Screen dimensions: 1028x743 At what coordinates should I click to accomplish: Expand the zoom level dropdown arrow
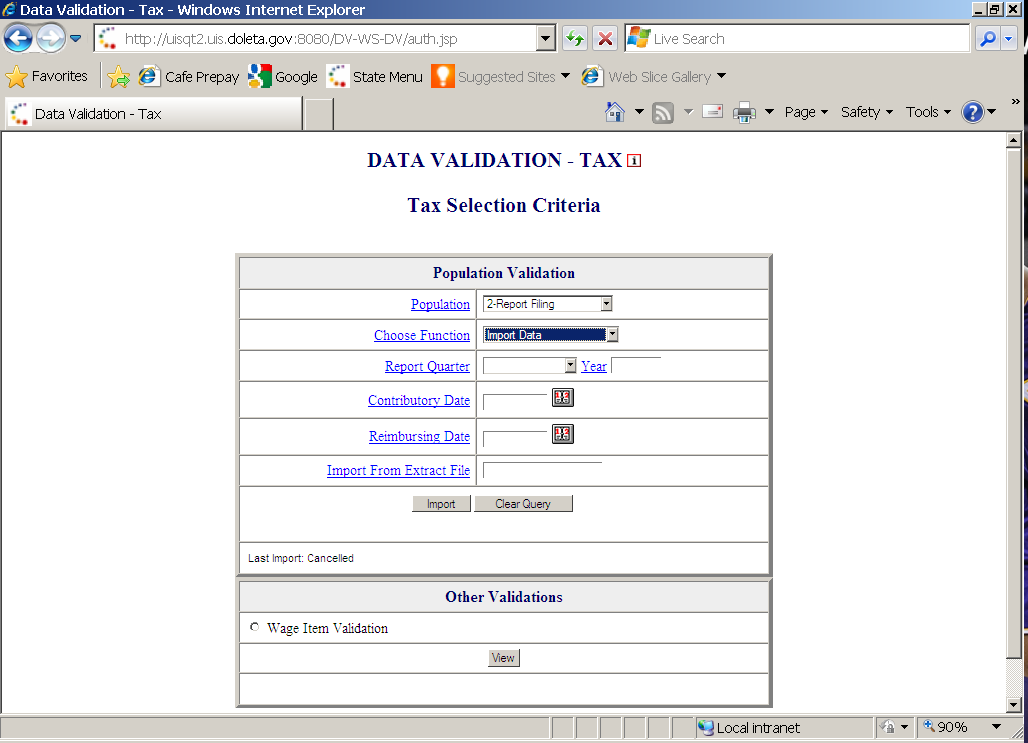point(996,727)
